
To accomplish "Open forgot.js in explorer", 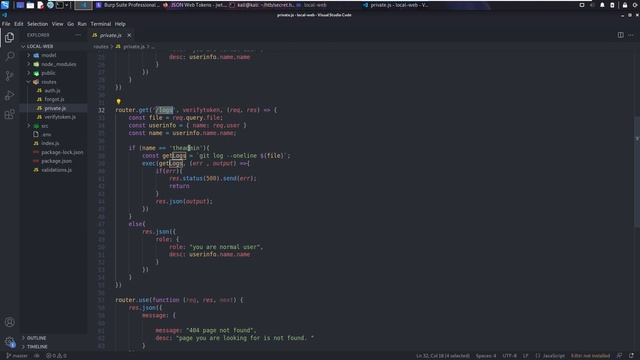I will coord(54,100).
